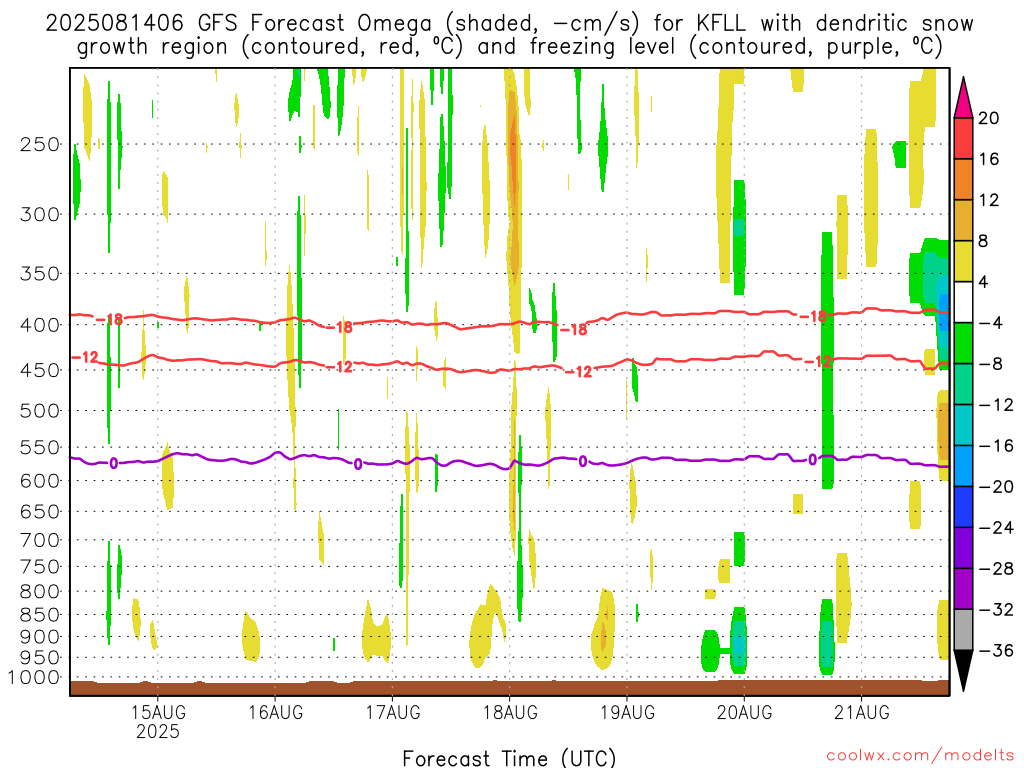Select the 550 pressure level label
Viewport: 1024px width, 768px height.
click(40, 447)
